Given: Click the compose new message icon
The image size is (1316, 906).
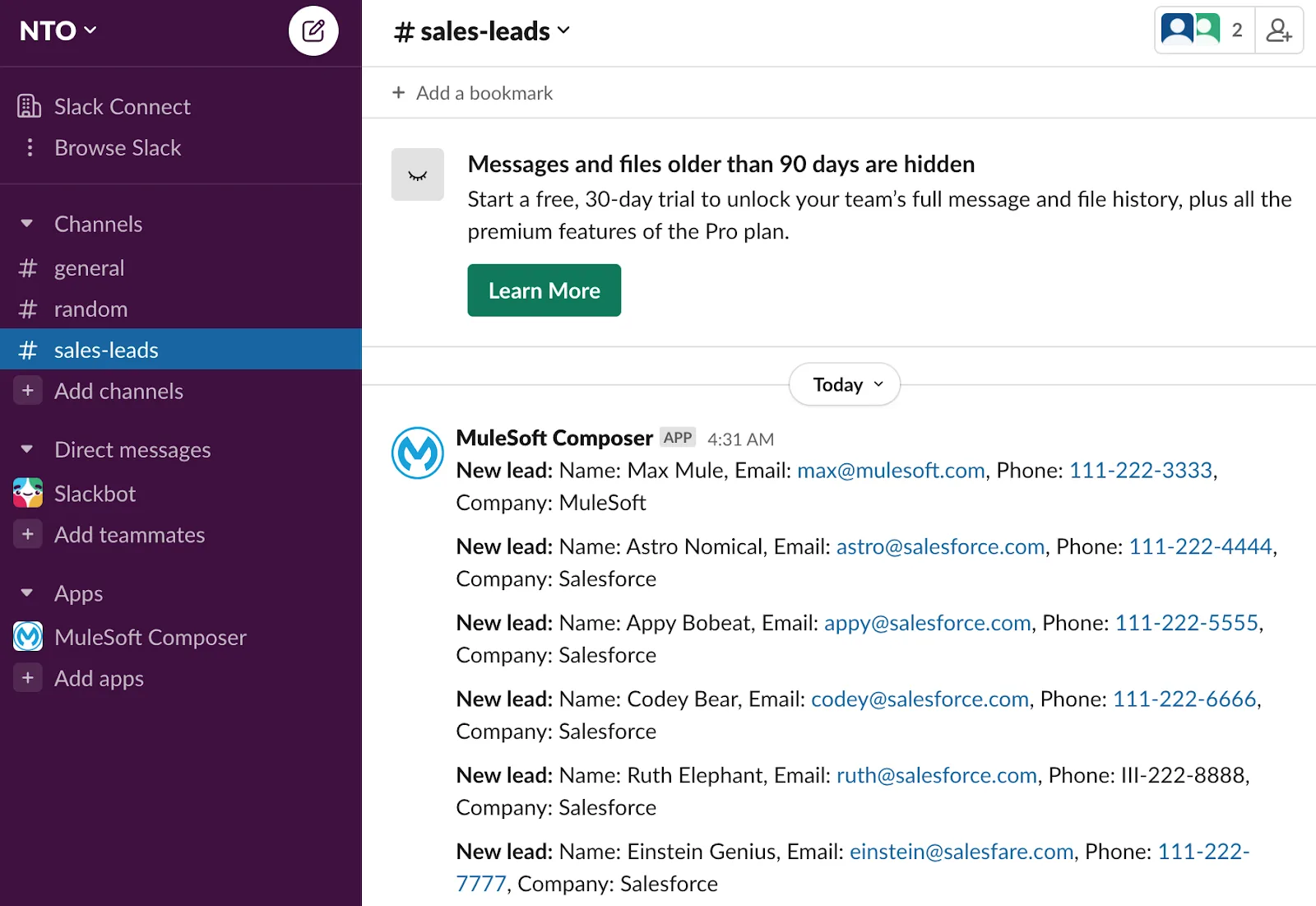Looking at the screenshot, I should pyautogui.click(x=313, y=31).
